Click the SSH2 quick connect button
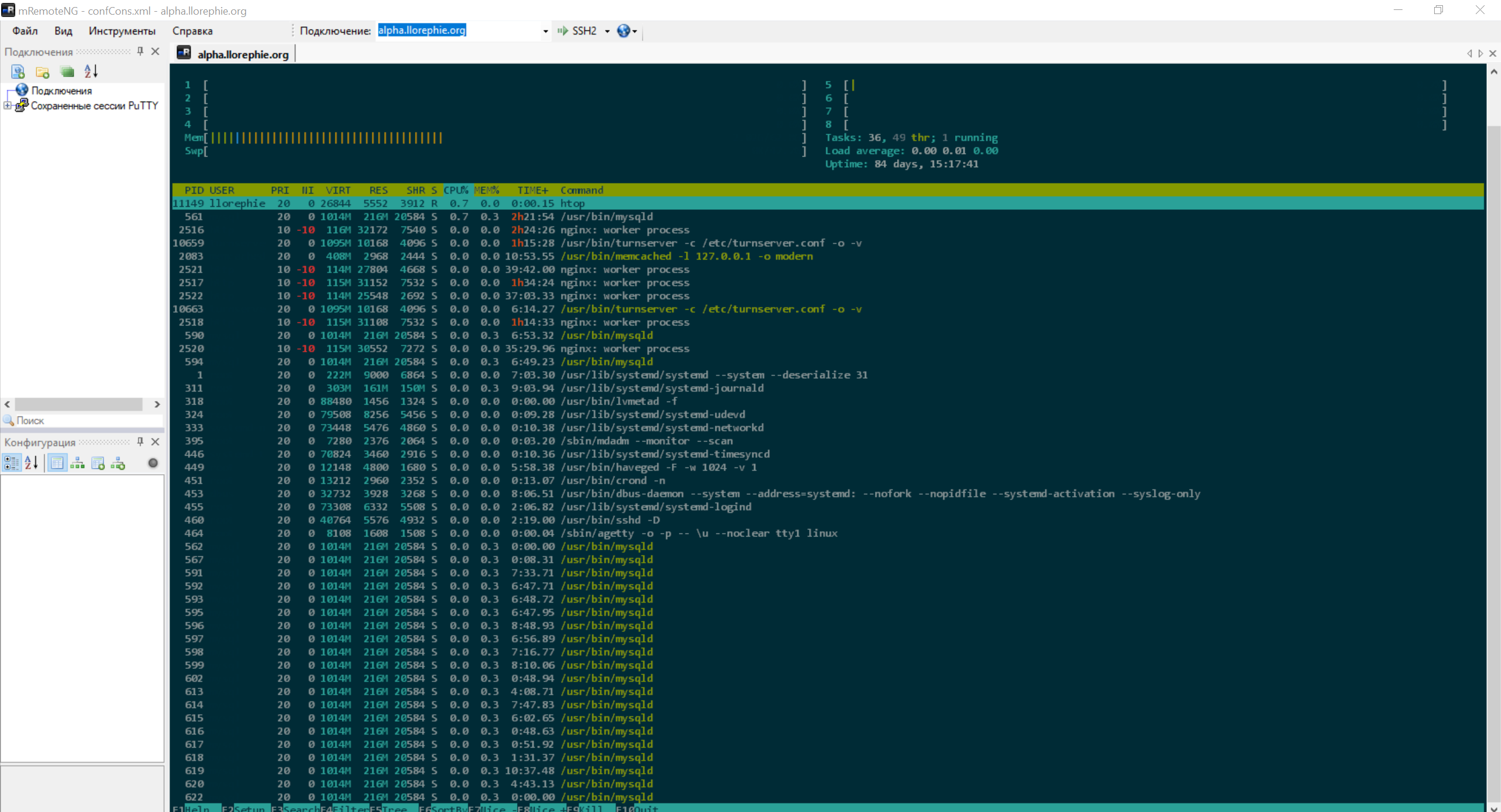 click(576, 31)
